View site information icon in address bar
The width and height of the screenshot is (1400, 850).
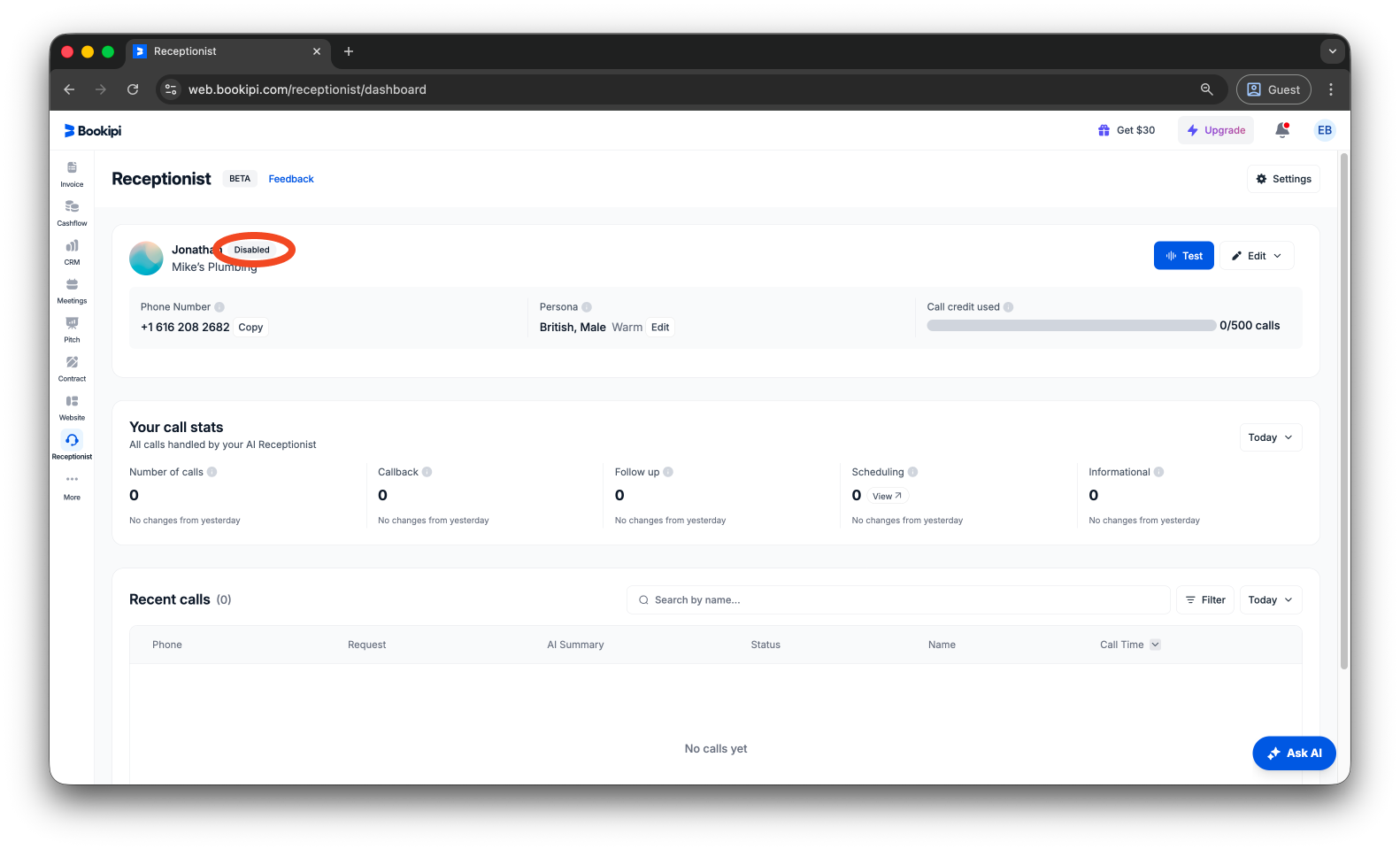click(171, 89)
